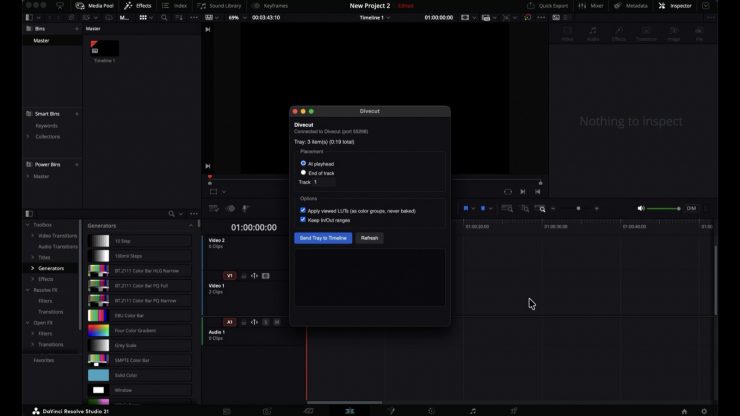Select the Generators category
The height and width of the screenshot is (416, 740).
click(x=51, y=268)
